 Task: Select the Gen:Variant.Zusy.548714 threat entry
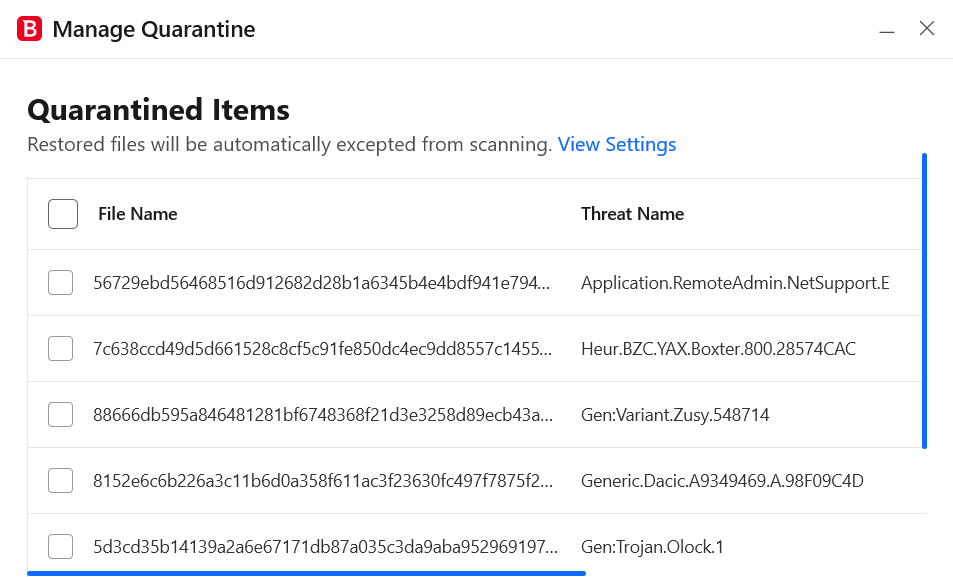[675, 415]
